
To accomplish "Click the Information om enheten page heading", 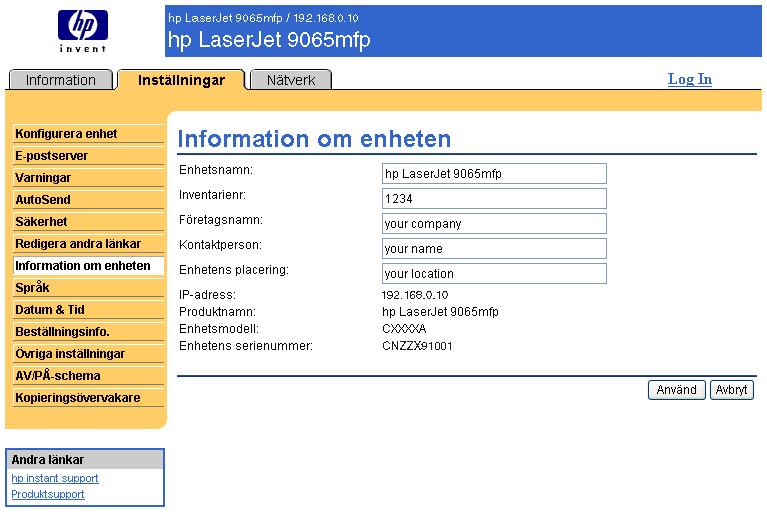I will coord(314,139).
